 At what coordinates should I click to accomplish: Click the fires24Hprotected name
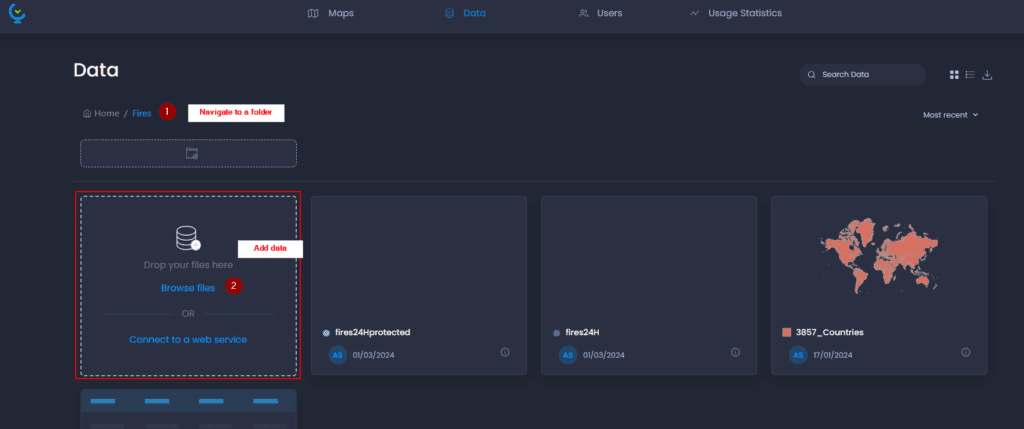pyautogui.click(x=372, y=332)
